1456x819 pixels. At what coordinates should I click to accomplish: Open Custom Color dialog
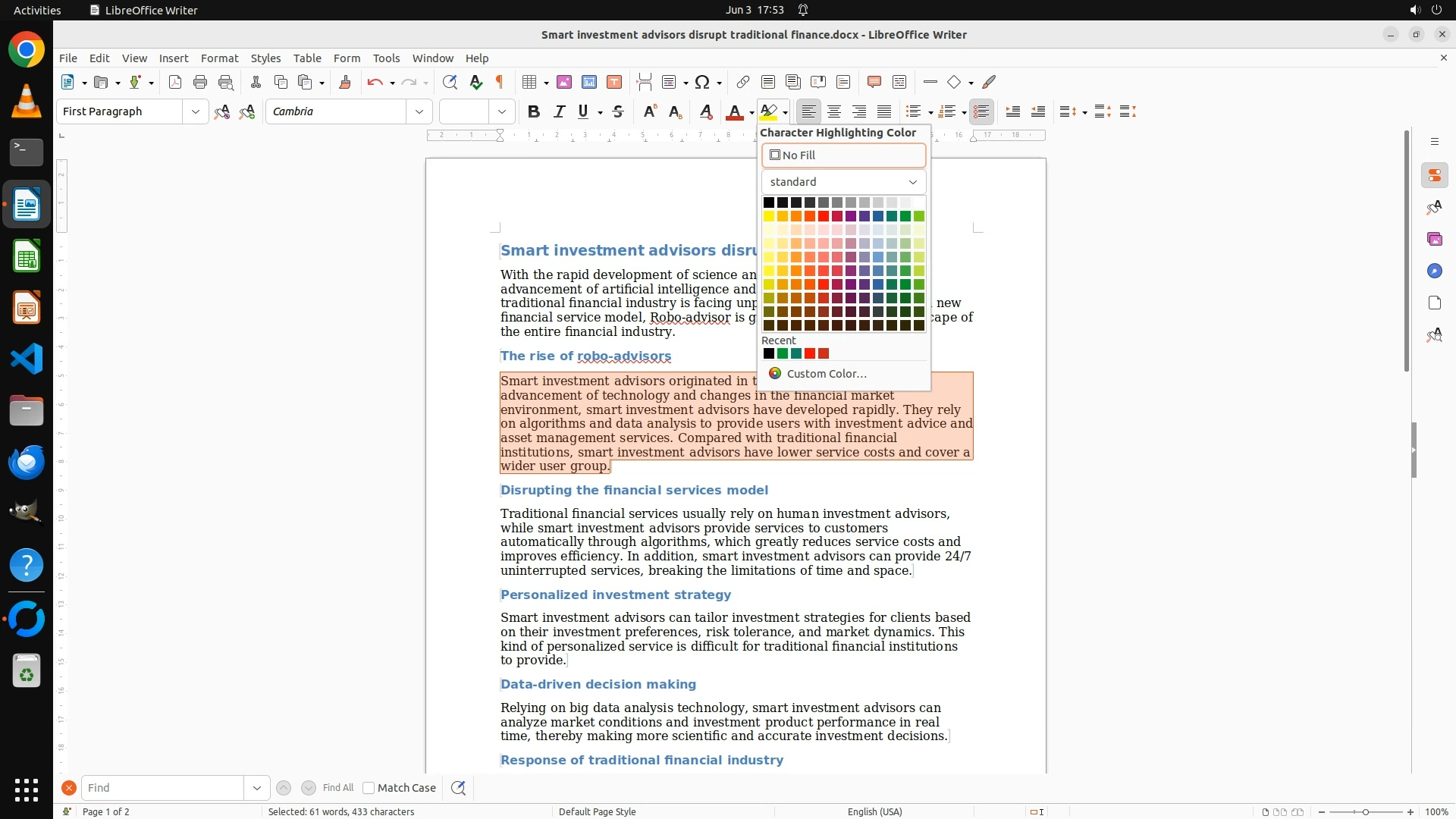pyautogui.click(x=826, y=374)
